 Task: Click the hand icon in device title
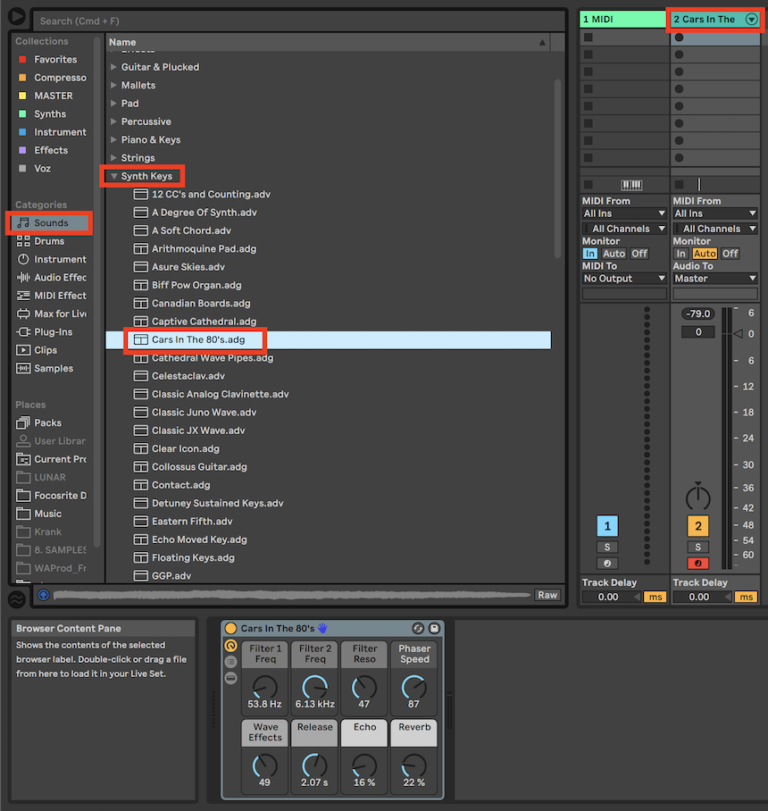tap(323, 628)
